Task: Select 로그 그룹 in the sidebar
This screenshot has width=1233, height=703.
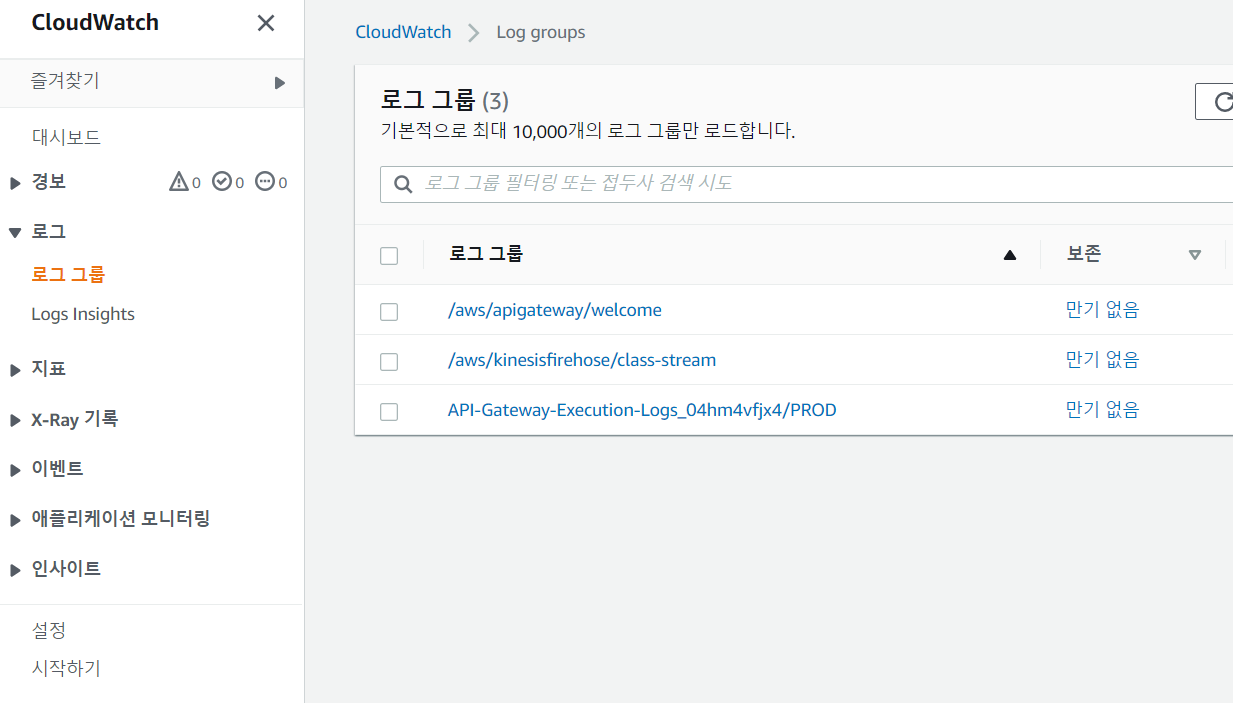Action: click(x=68, y=274)
